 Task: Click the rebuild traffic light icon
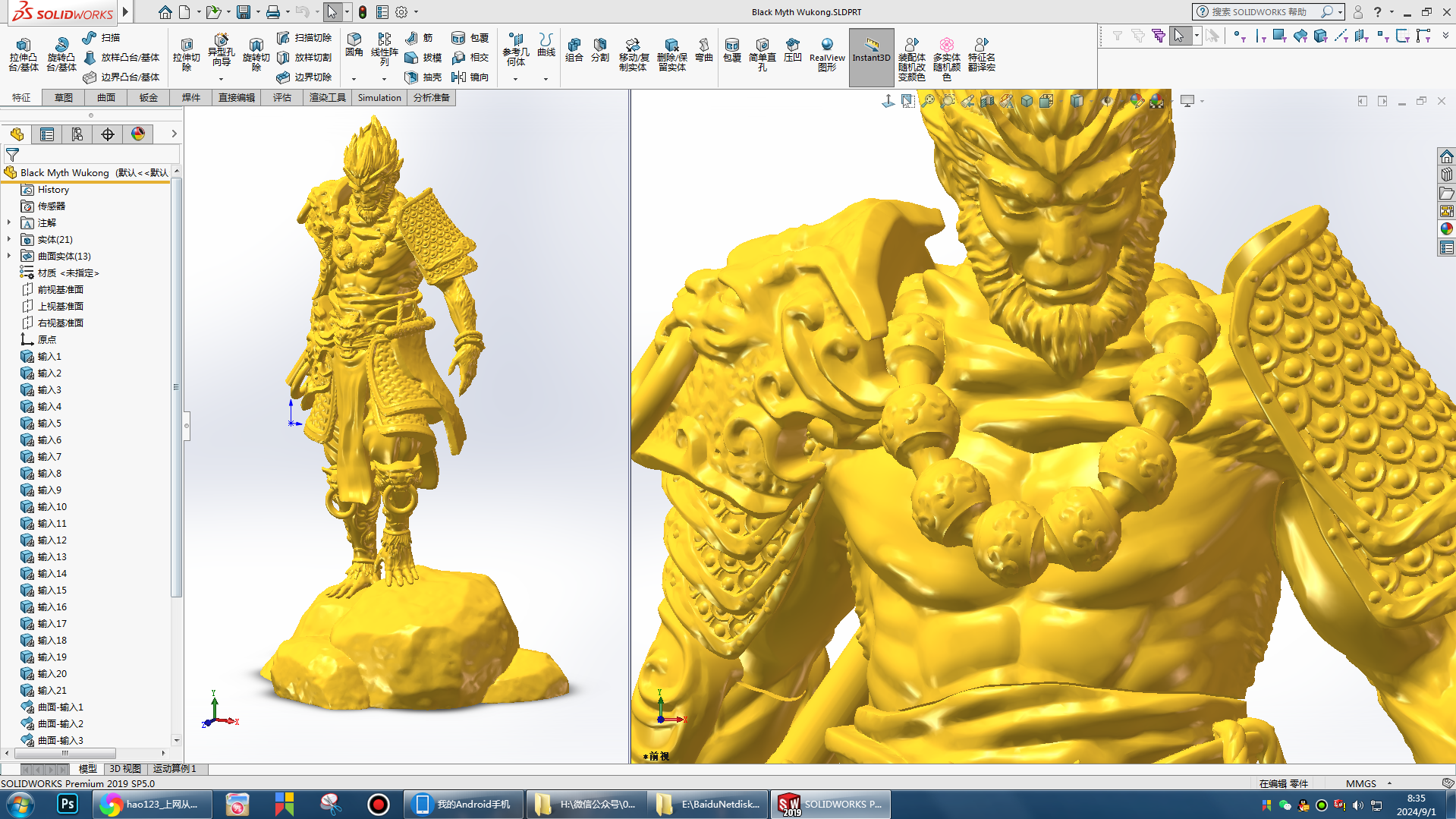point(363,12)
